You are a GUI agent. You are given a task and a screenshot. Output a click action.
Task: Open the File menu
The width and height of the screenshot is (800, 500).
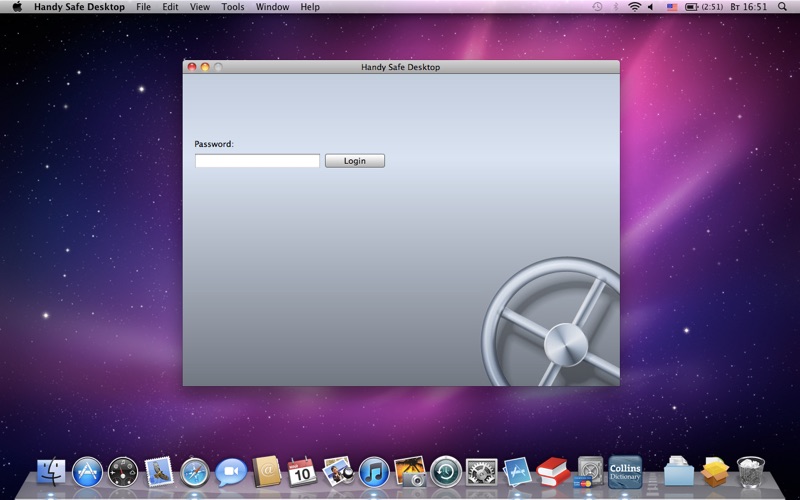pos(143,7)
